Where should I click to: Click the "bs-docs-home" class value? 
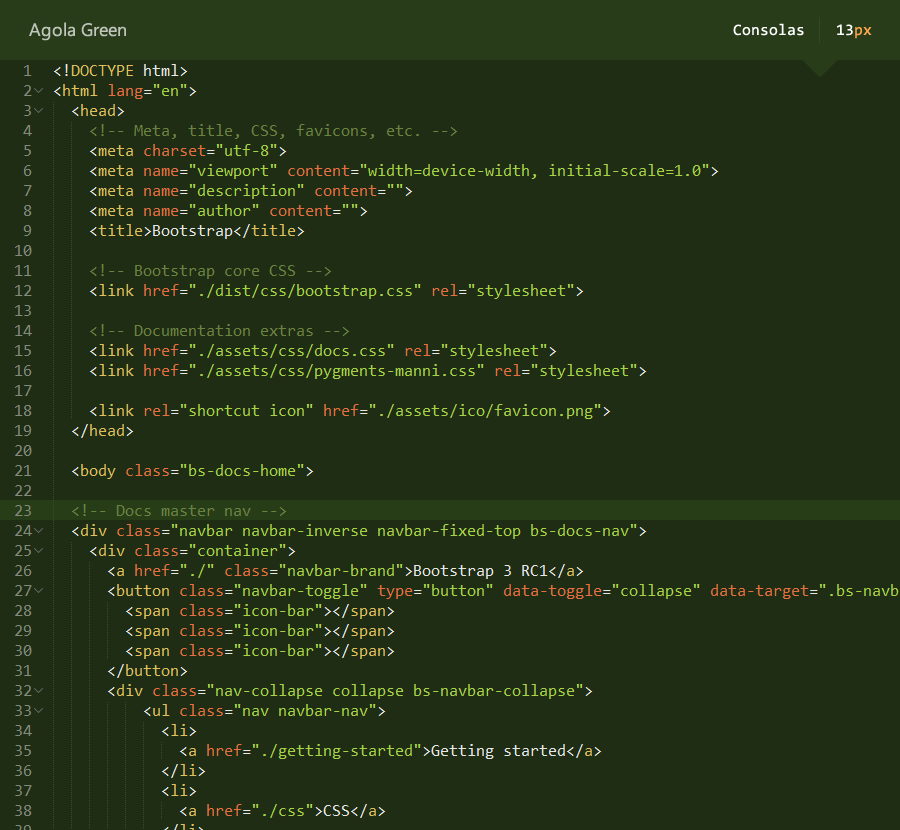click(x=242, y=471)
